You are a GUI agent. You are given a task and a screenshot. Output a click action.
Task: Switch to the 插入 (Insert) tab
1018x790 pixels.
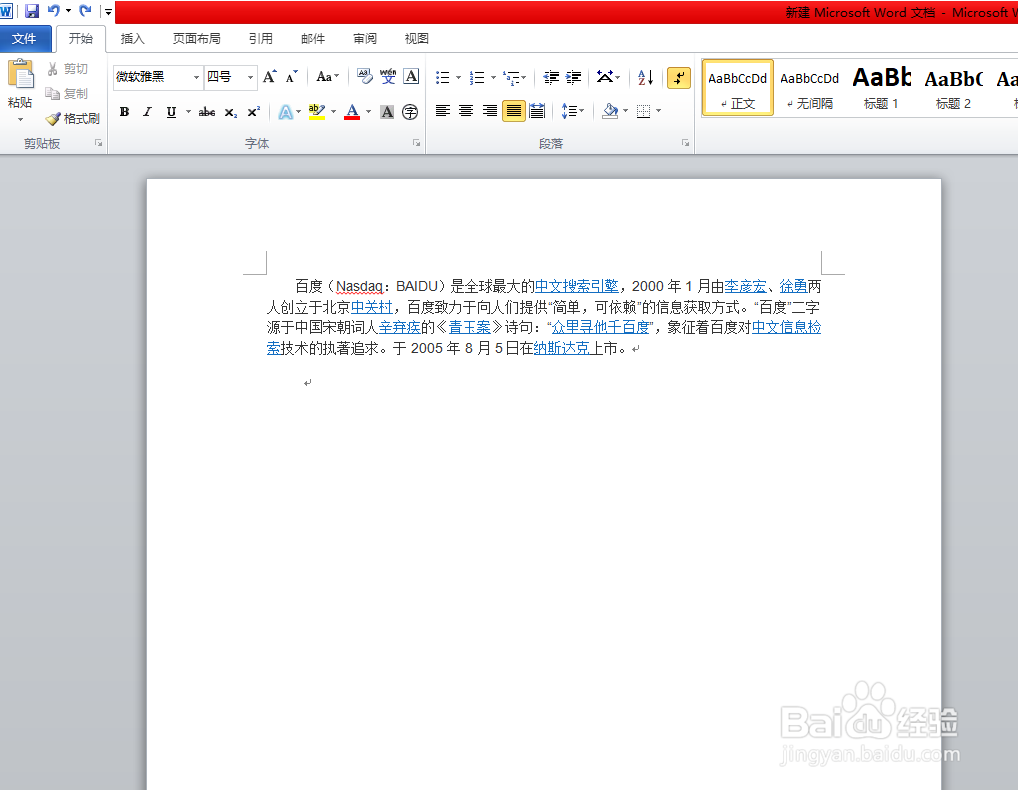click(x=132, y=39)
